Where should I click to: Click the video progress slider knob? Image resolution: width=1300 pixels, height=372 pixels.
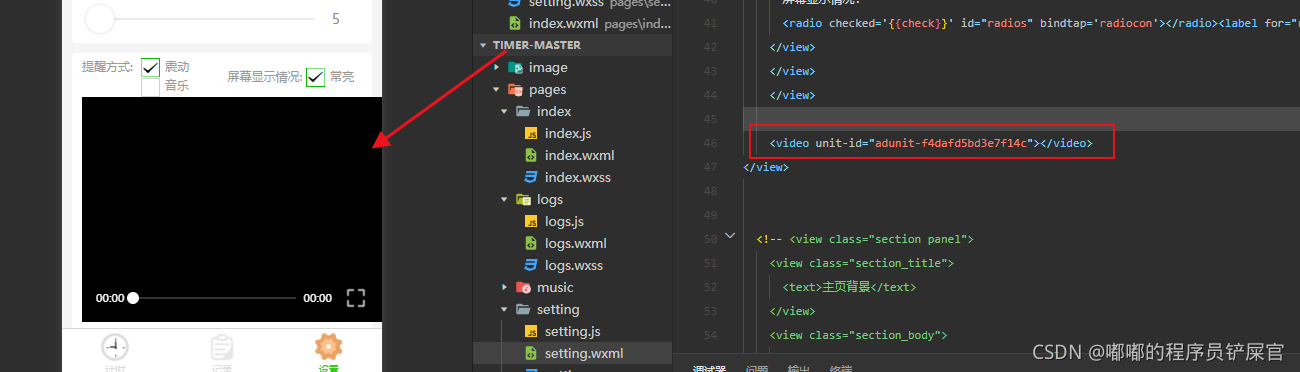133,298
